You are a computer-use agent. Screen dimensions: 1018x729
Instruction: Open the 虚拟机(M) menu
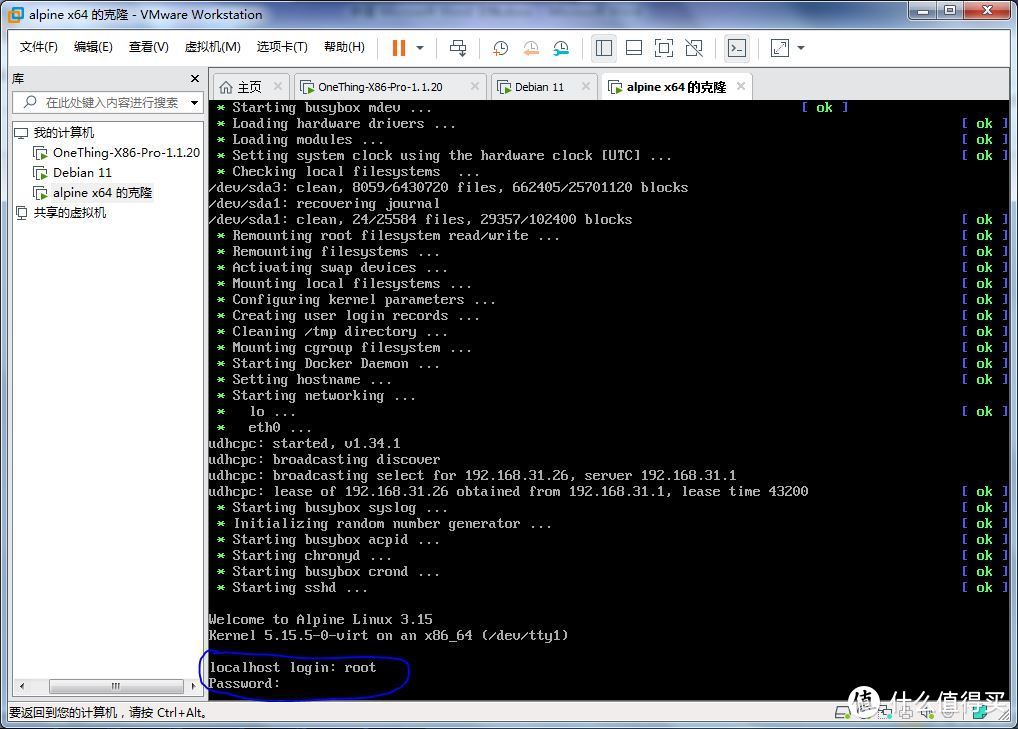[x=212, y=47]
